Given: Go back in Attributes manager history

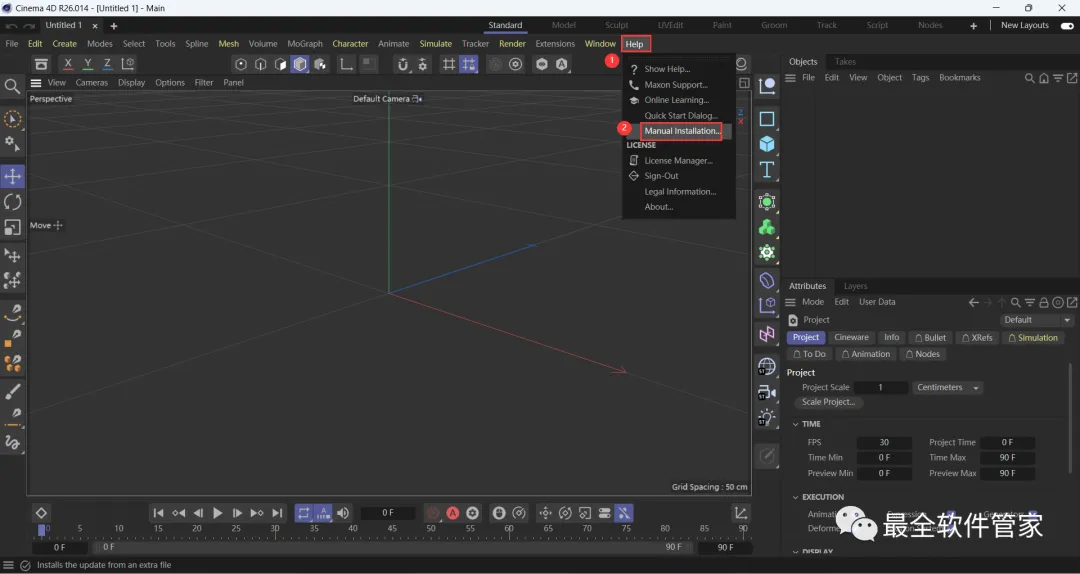Looking at the screenshot, I should click(973, 303).
